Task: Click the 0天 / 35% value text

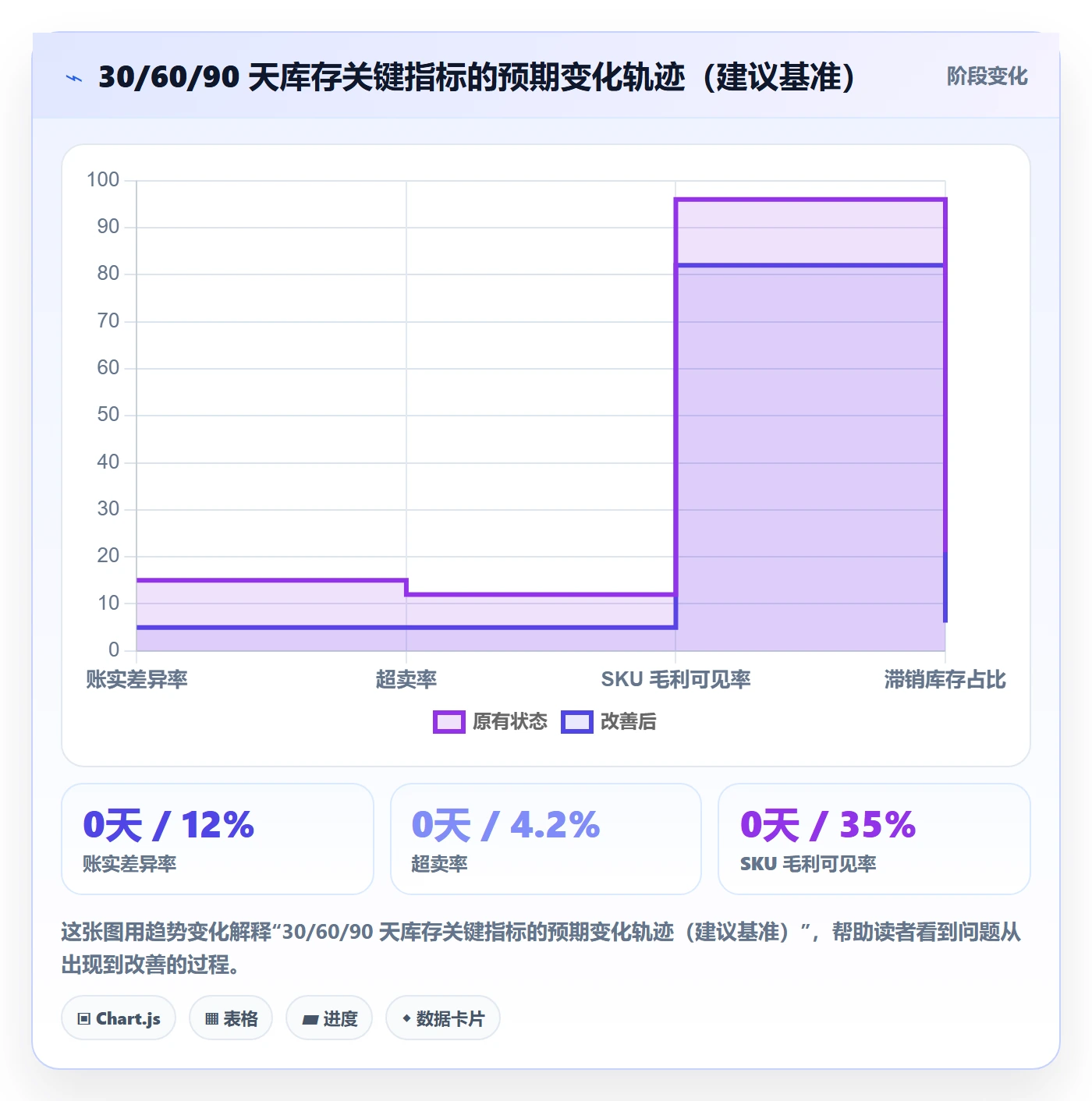Action: coord(828,825)
